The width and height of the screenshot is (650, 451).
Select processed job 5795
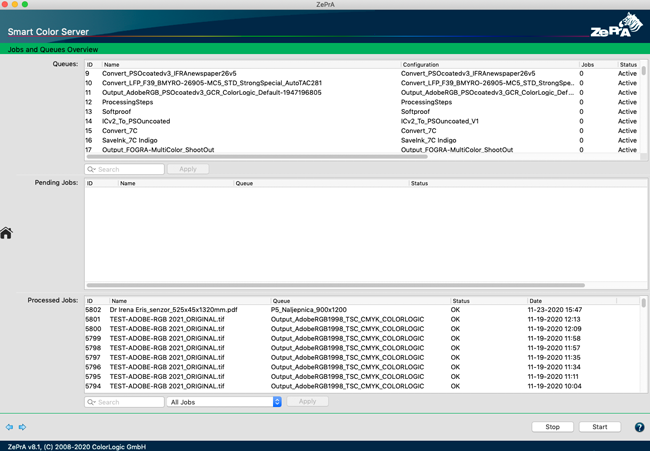pos(363,376)
